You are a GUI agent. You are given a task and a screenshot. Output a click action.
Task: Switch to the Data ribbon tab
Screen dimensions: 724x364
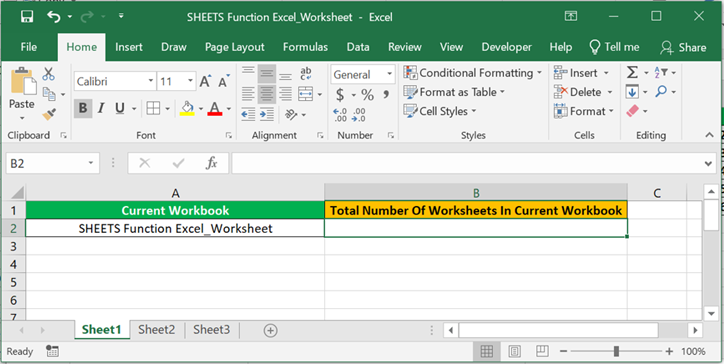click(358, 47)
